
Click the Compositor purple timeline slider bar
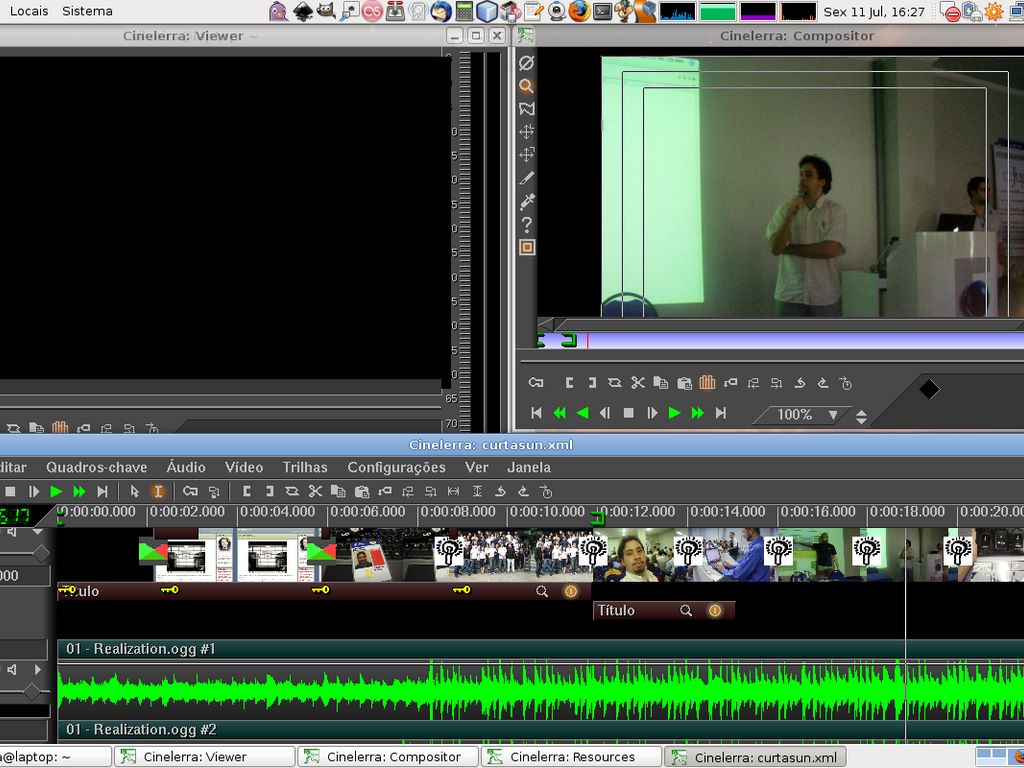tap(800, 341)
